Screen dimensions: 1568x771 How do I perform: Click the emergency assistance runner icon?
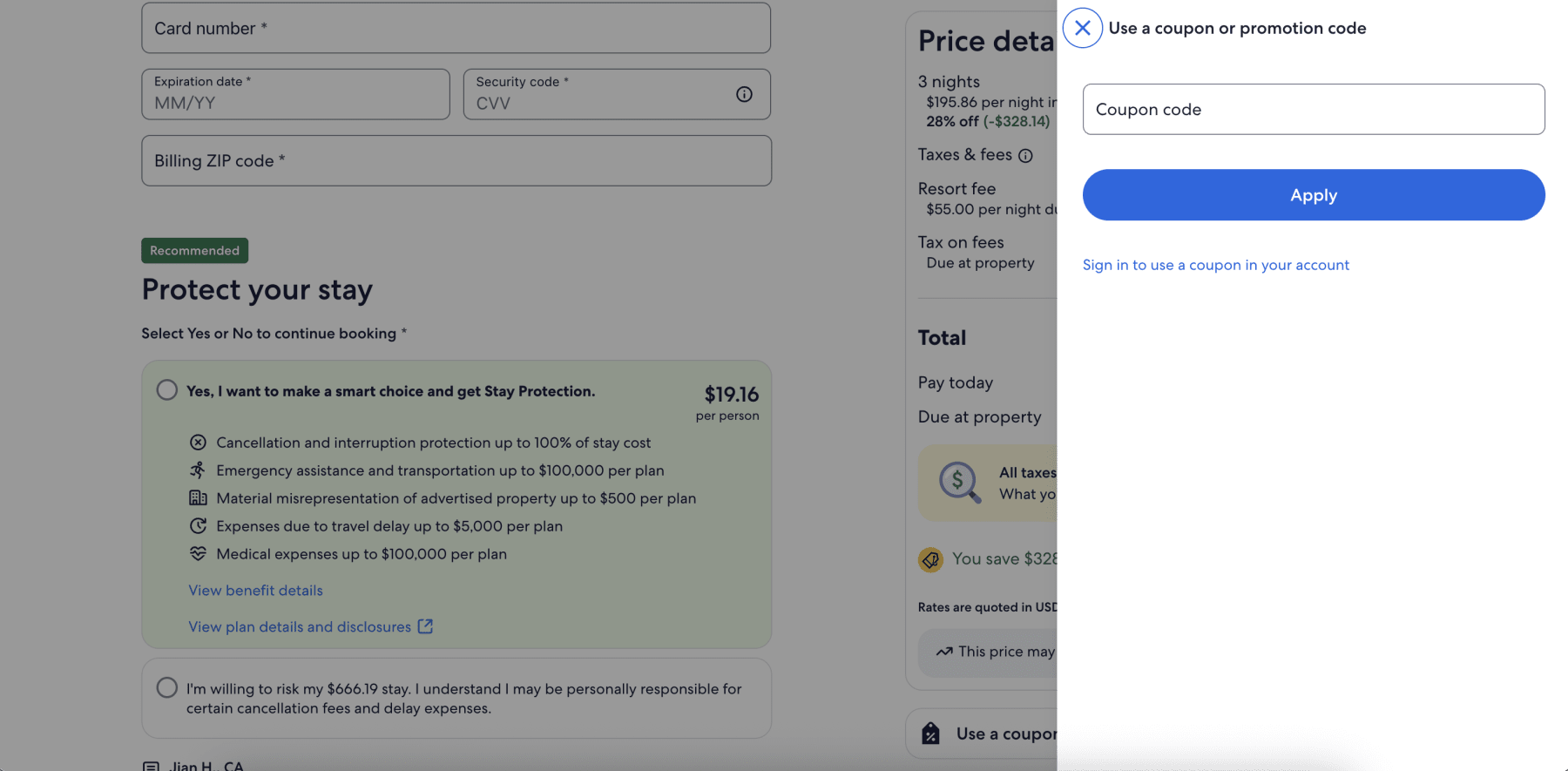pyautogui.click(x=199, y=470)
